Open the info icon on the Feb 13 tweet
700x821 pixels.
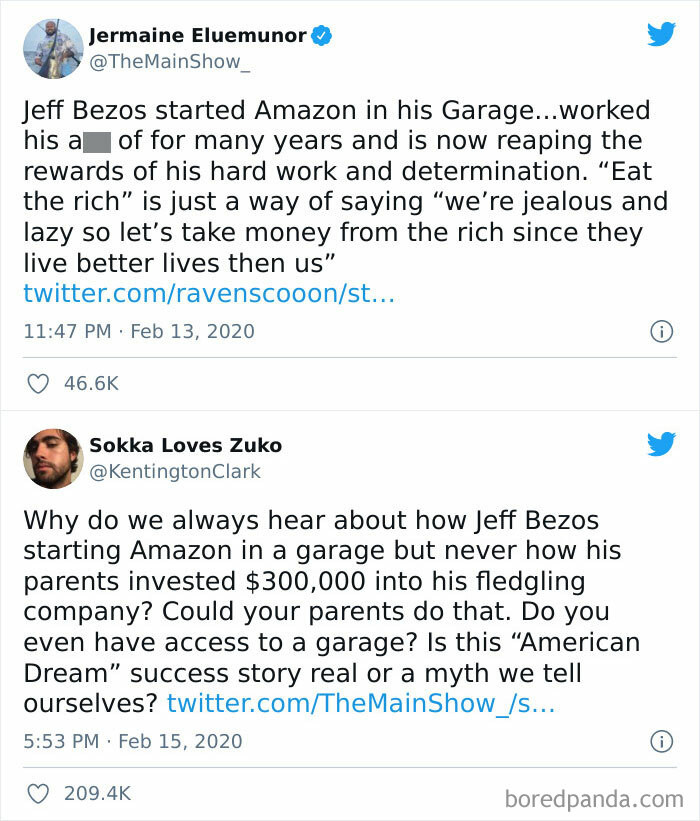point(661,331)
